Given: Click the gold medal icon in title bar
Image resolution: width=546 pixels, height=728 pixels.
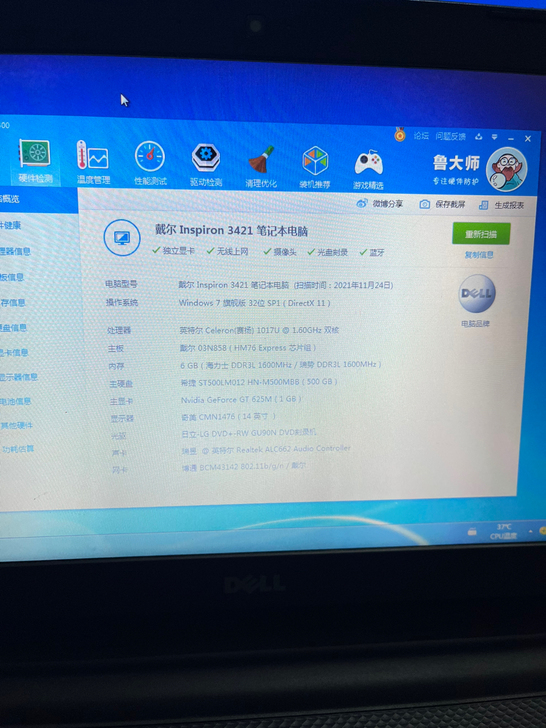Looking at the screenshot, I should click(400, 135).
